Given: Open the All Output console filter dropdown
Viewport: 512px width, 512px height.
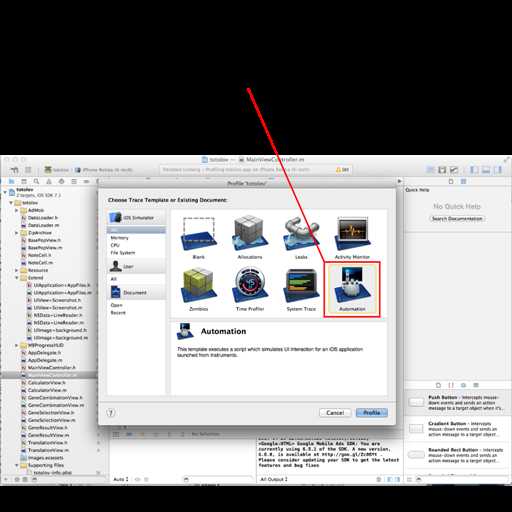Looking at the screenshot, I should click(x=273, y=479).
